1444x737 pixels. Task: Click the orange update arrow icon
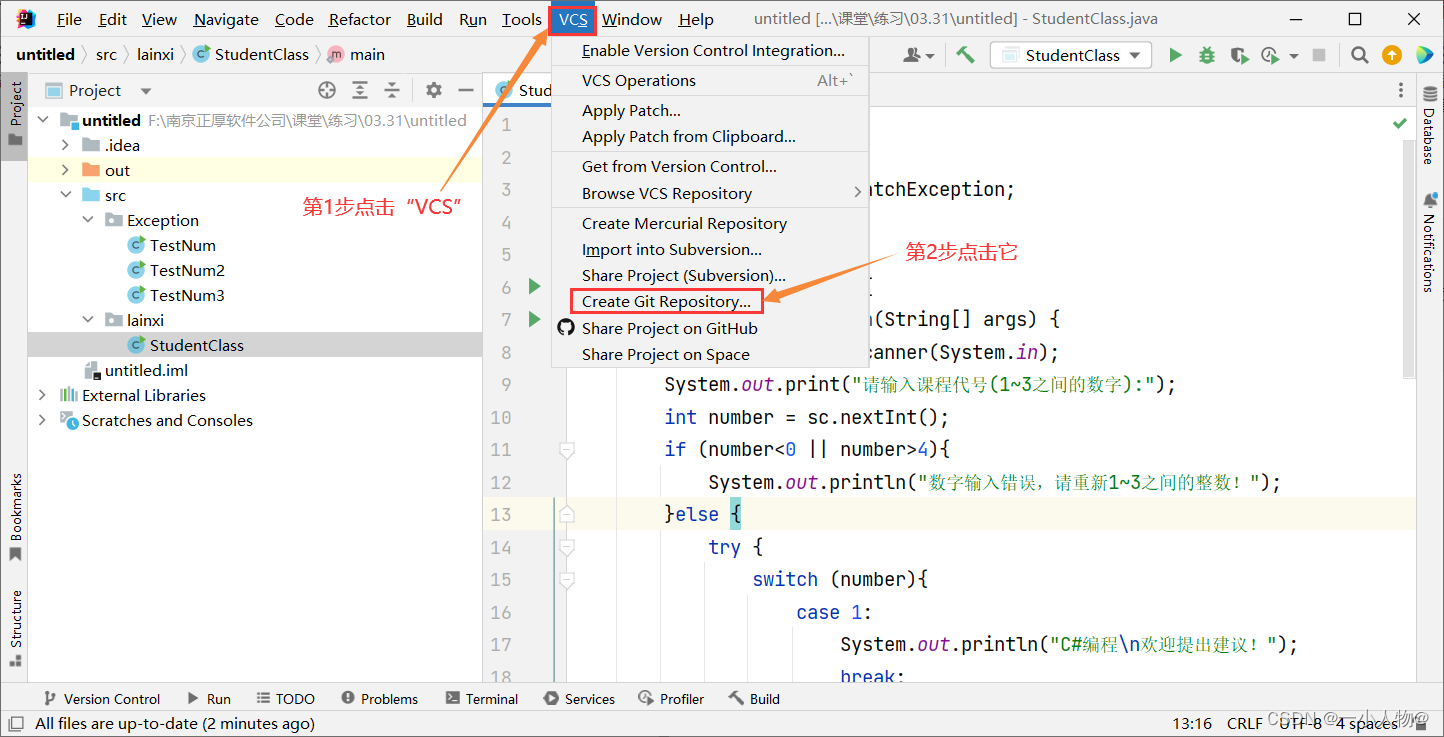[1392, 55]
